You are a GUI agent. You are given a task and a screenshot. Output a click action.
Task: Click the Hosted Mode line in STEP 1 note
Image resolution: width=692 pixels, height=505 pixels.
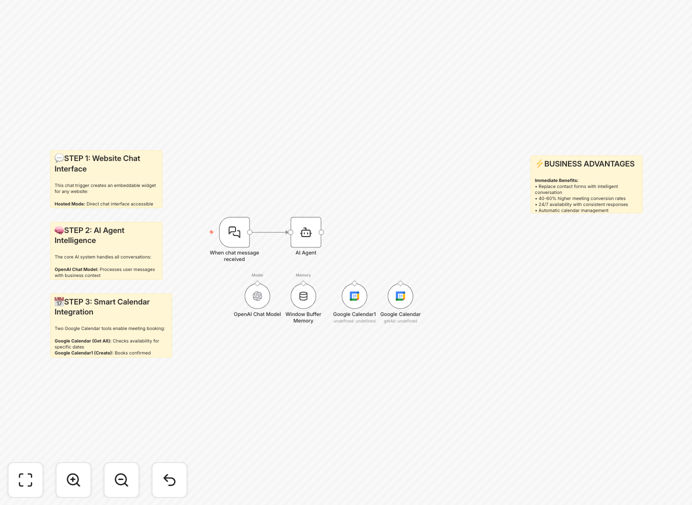104,204
